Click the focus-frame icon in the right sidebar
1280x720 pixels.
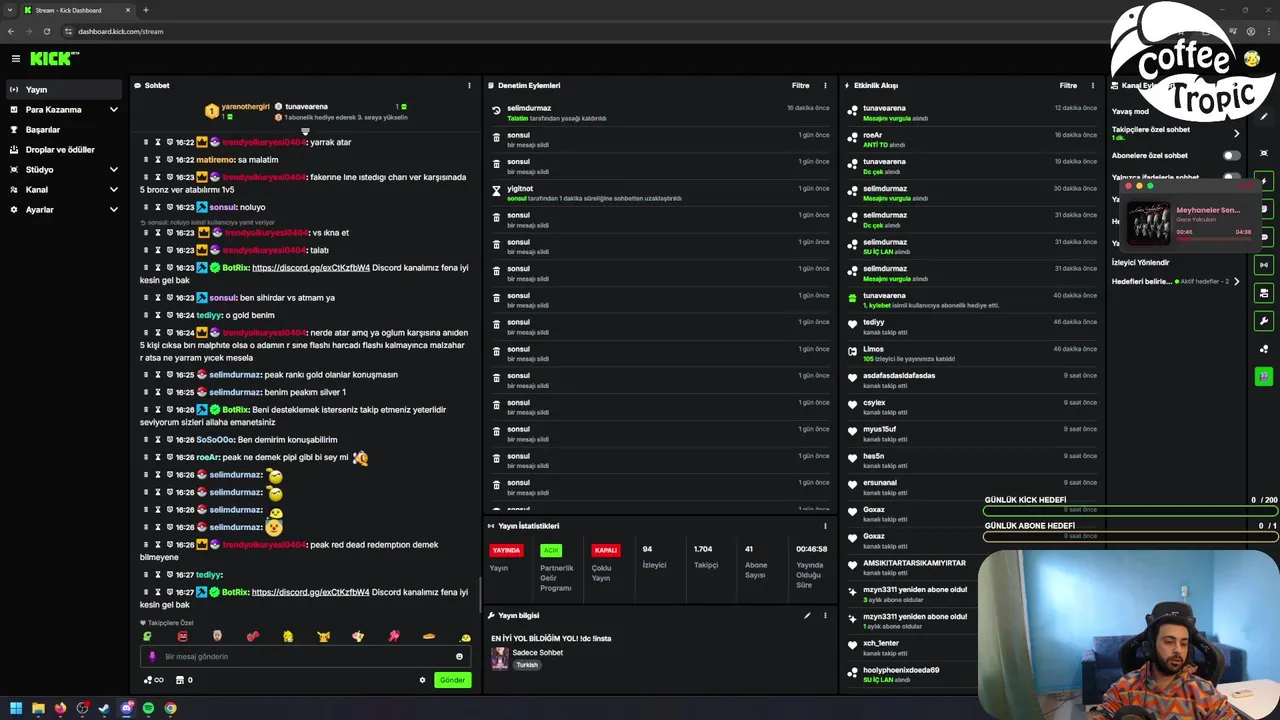point(1264,153)
